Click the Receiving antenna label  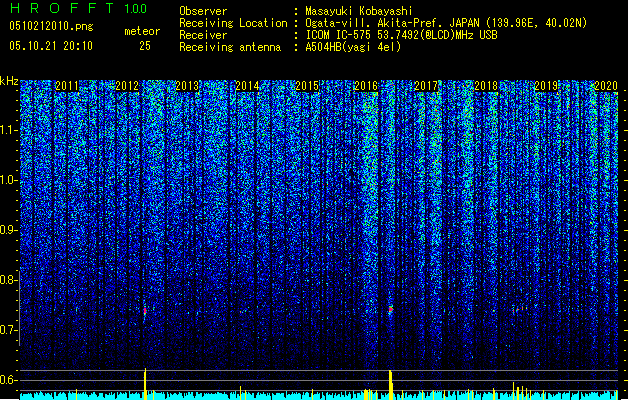[x=230, y=47]
